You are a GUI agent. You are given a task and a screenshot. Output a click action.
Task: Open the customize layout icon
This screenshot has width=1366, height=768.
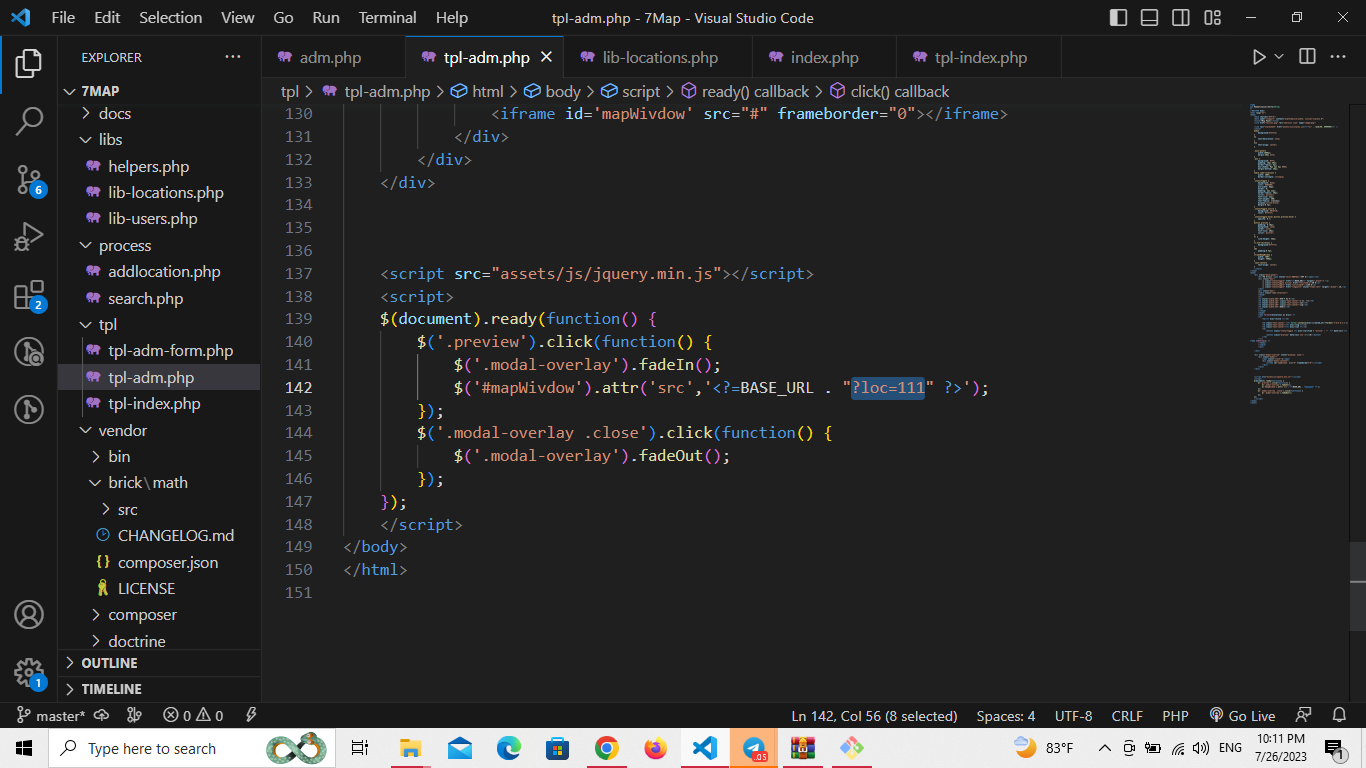click(x=1213, y=18)
